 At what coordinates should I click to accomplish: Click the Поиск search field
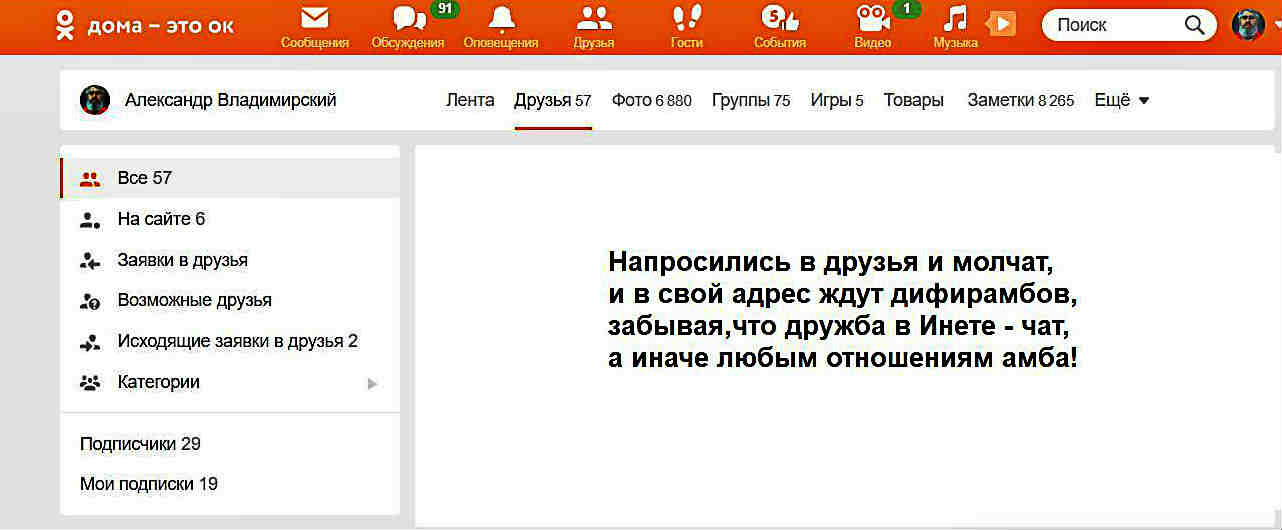1130,25
